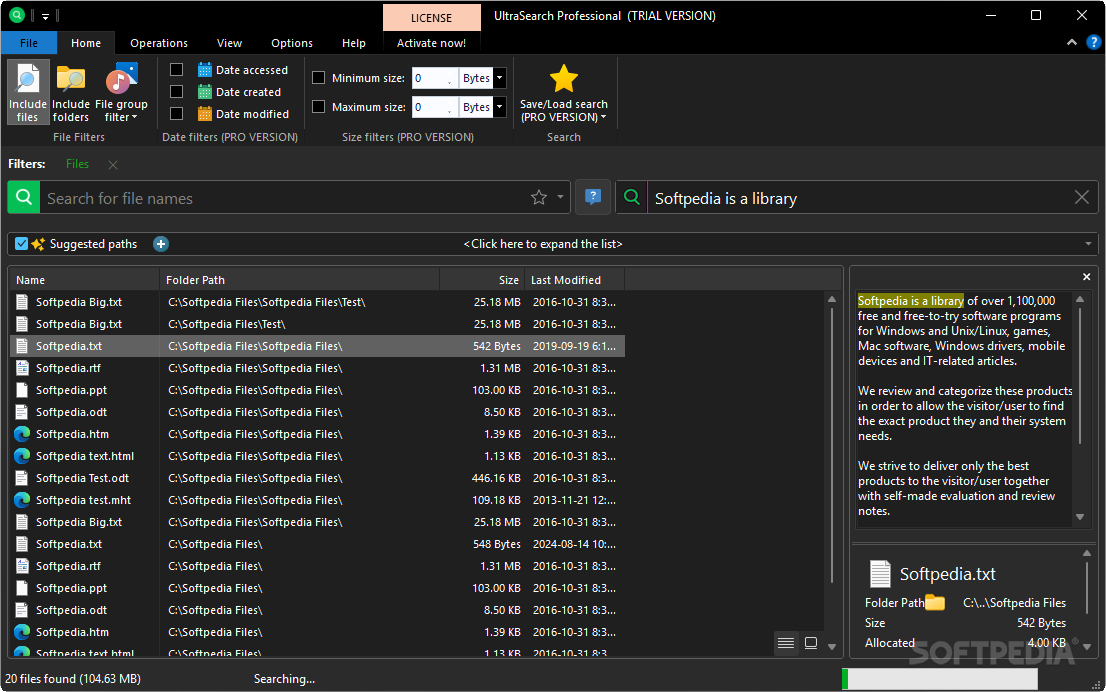Image resolution: width=1106 pixels, height=692 pixels.
Task: Enable the Date created checkbox
Action: tap(176, 92)
